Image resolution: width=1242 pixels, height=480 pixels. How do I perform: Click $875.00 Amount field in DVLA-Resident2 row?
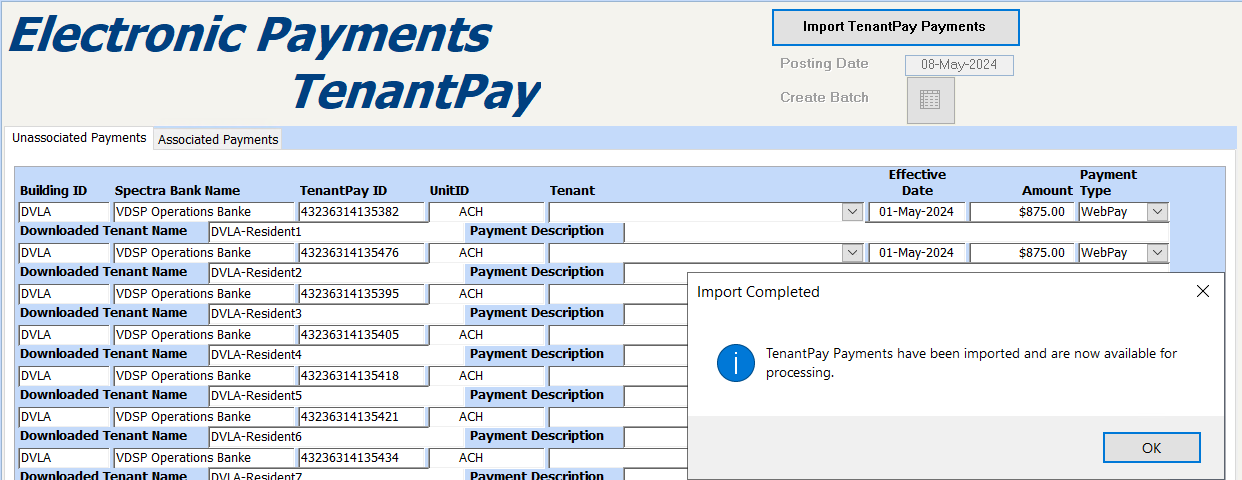pos(1022,253)
